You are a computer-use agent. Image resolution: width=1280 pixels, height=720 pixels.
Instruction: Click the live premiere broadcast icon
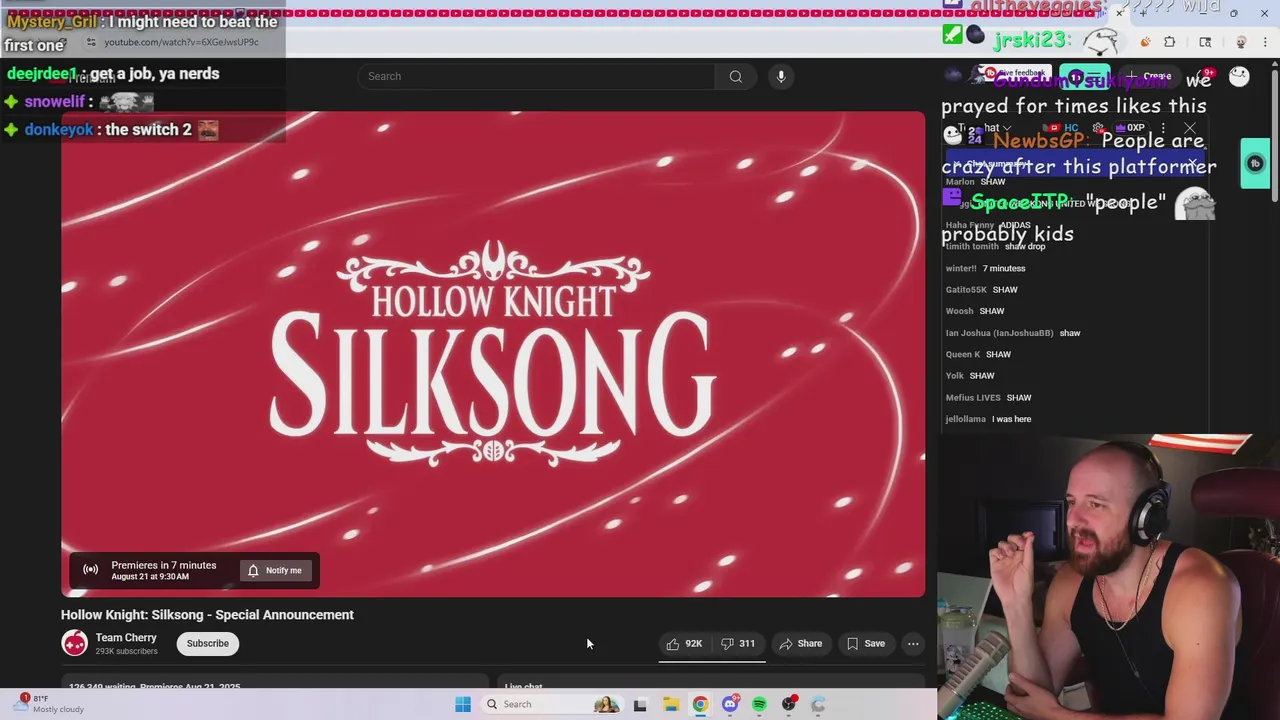pos(90,570)
